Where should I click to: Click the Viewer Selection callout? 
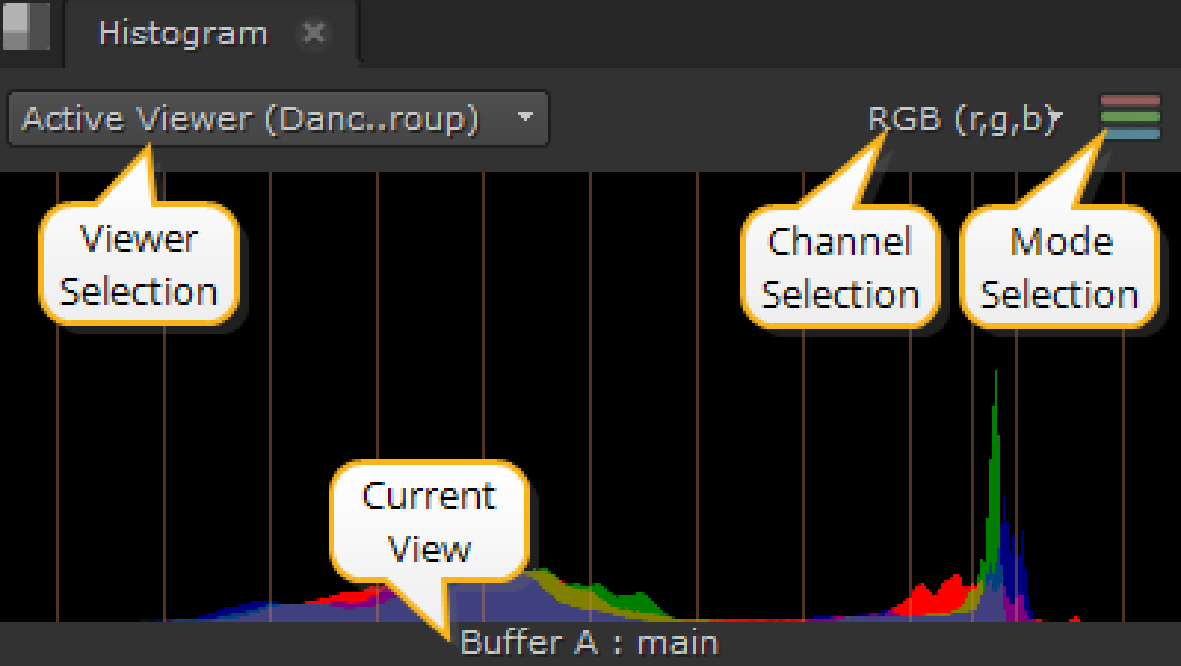139,266
